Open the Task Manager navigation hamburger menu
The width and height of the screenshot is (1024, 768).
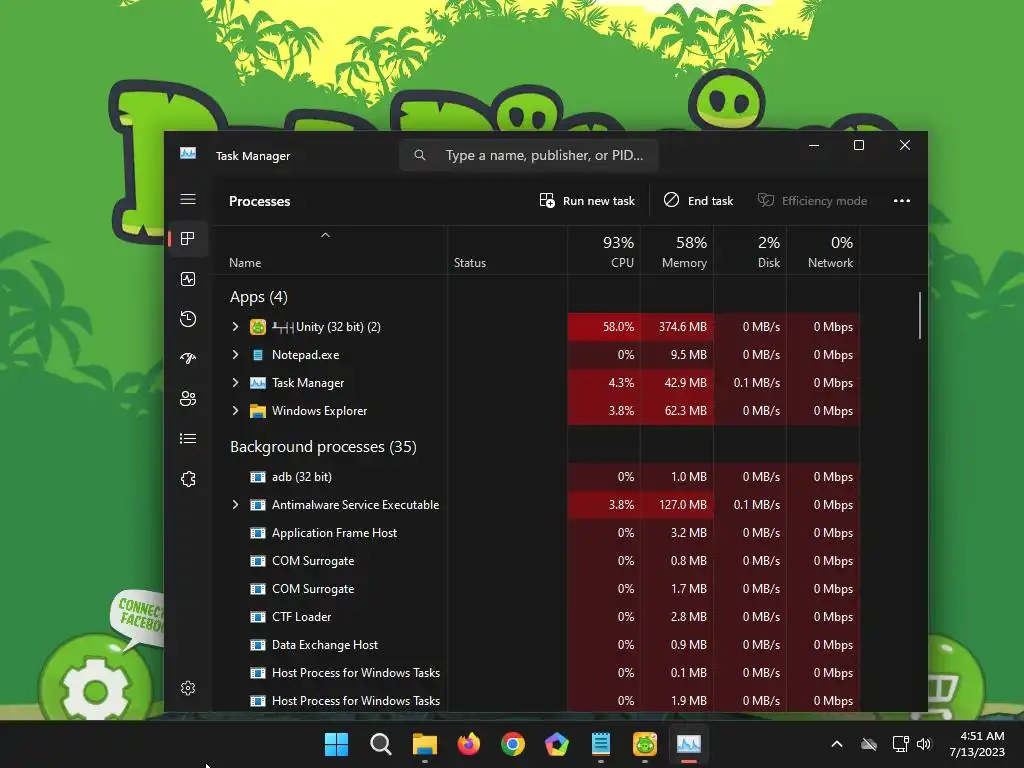coord(188,199)
